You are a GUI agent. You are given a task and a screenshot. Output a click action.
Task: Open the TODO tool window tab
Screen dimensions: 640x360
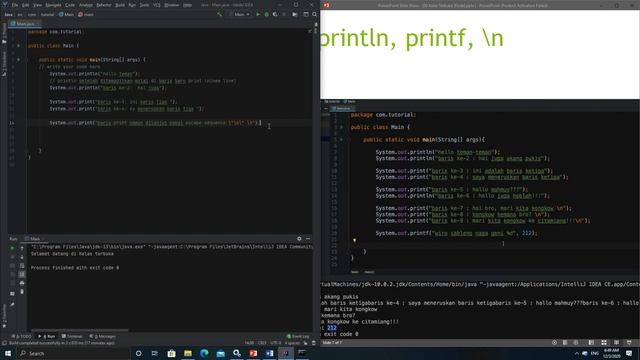coord(21,336)
